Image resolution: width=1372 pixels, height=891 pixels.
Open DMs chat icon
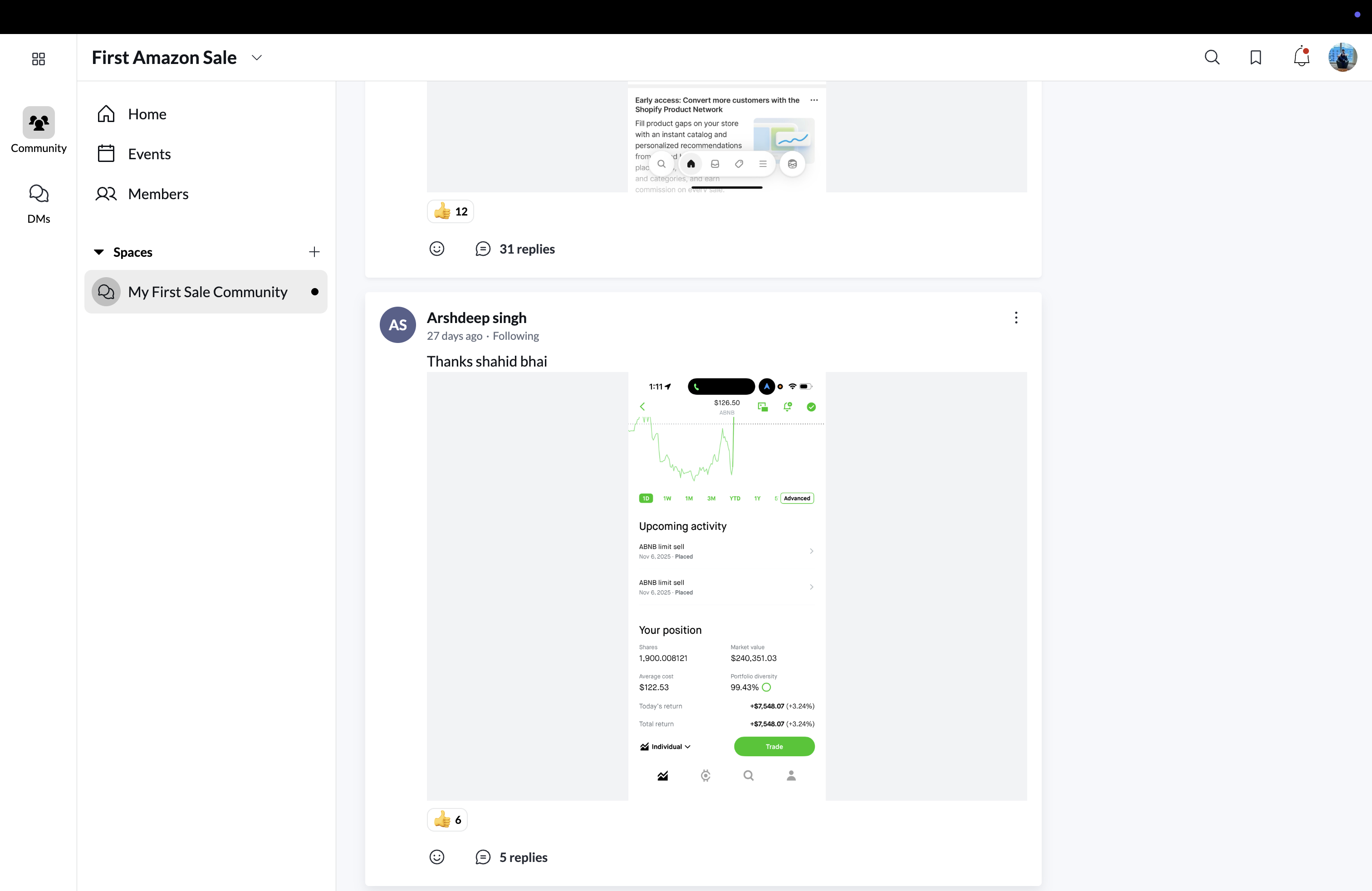pyautogui.click(x=39, y=194)
